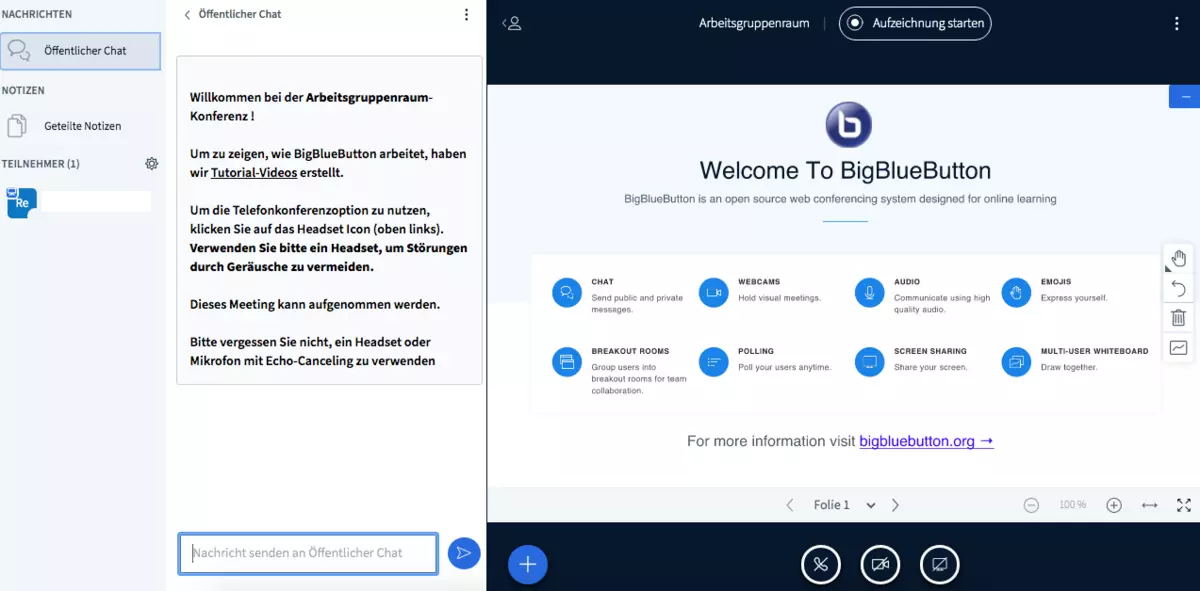Select the hand pan tool on the whiteboard
This screenshot has width=1200, height=591.
pos(1178,257)
